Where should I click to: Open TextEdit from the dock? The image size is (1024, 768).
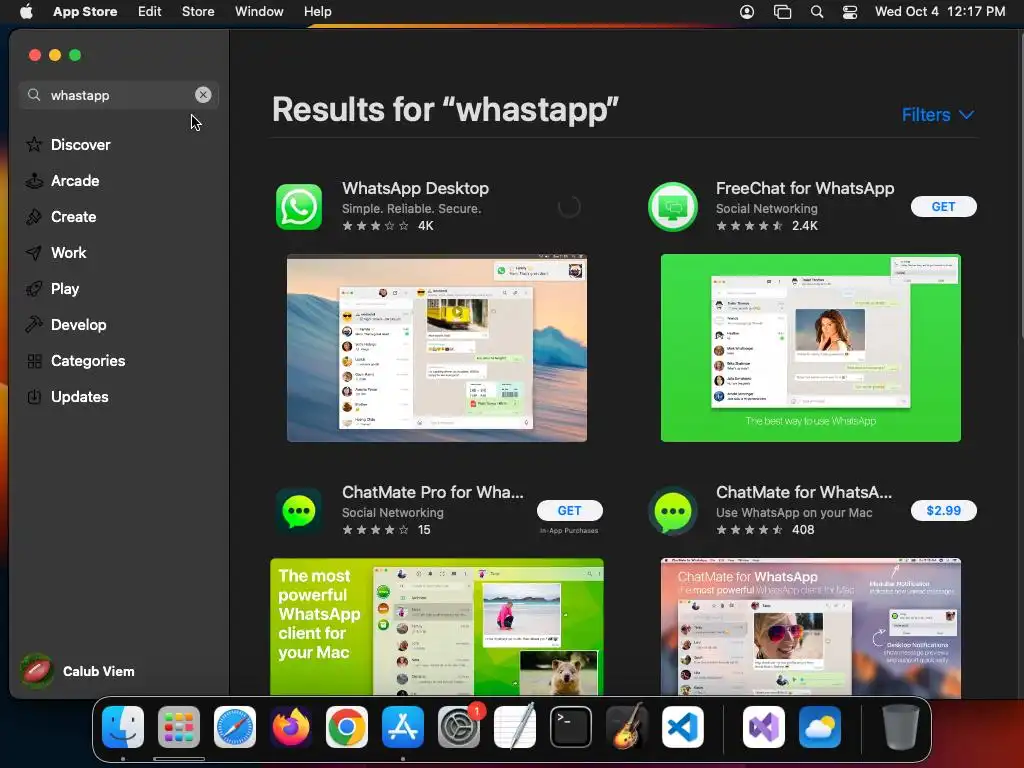pyautogui.click(x=515, y=727)
